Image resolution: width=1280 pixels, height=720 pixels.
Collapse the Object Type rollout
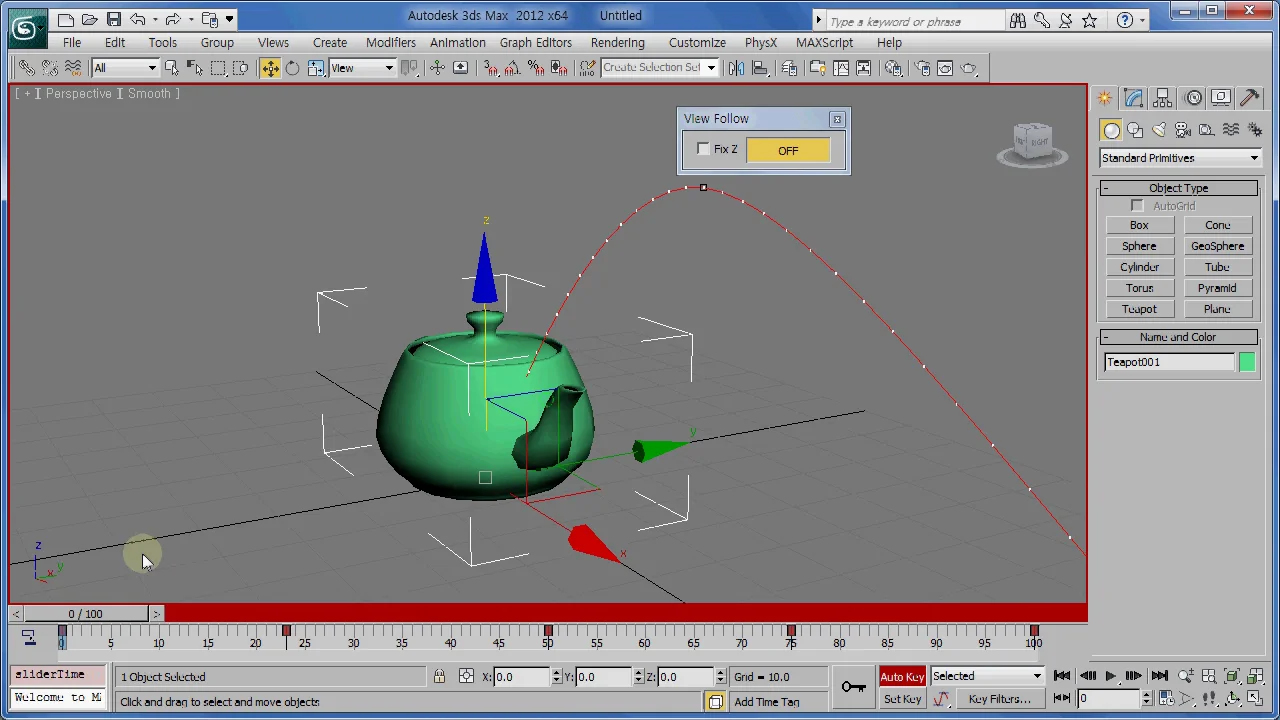coord(1179,188)
